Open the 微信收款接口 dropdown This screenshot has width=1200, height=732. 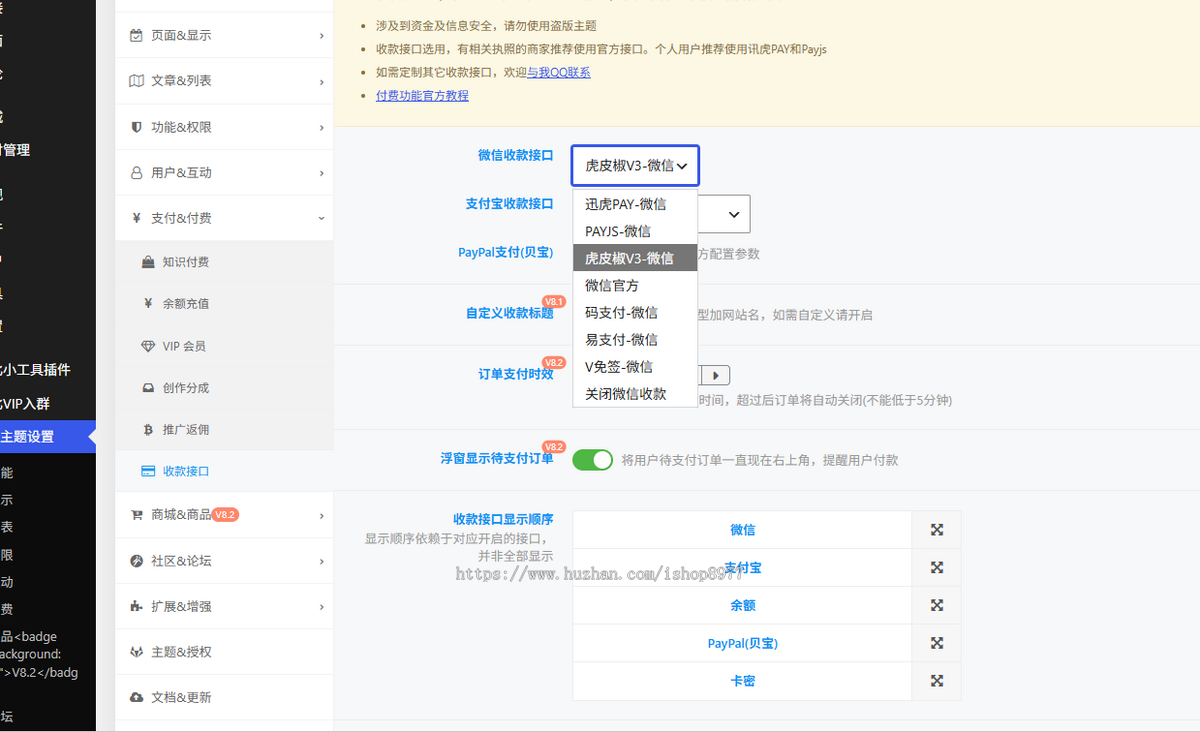pos(635,166)
